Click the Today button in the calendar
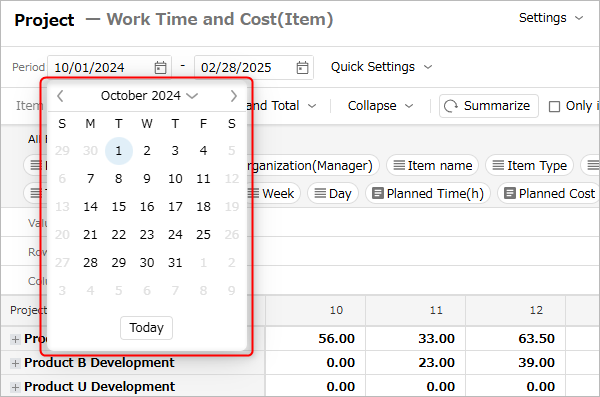Viewport: 600px width, 397px height. pyautogui.click(x=146, y=328)
